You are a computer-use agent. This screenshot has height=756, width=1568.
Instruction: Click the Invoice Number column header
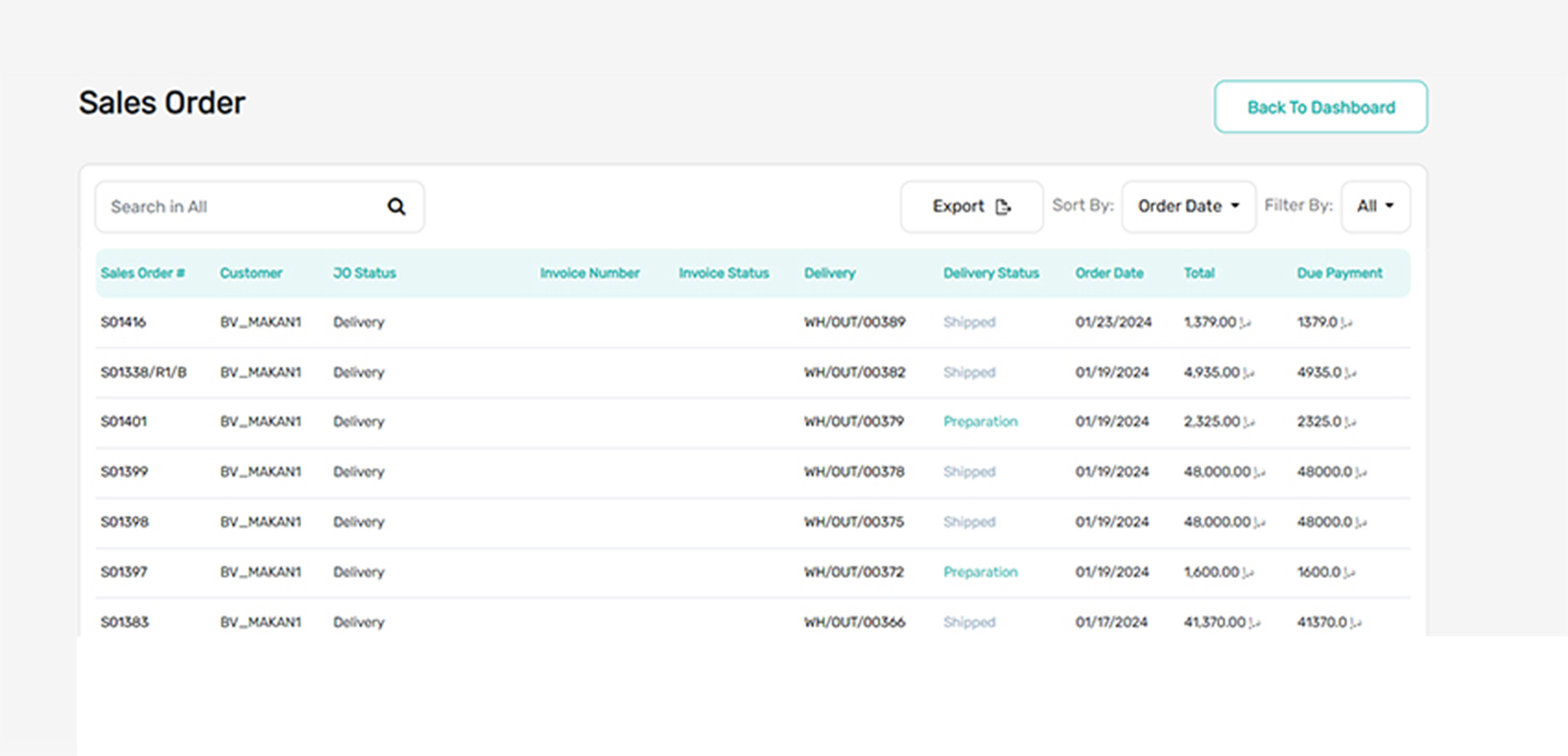(x=590, y=273)
